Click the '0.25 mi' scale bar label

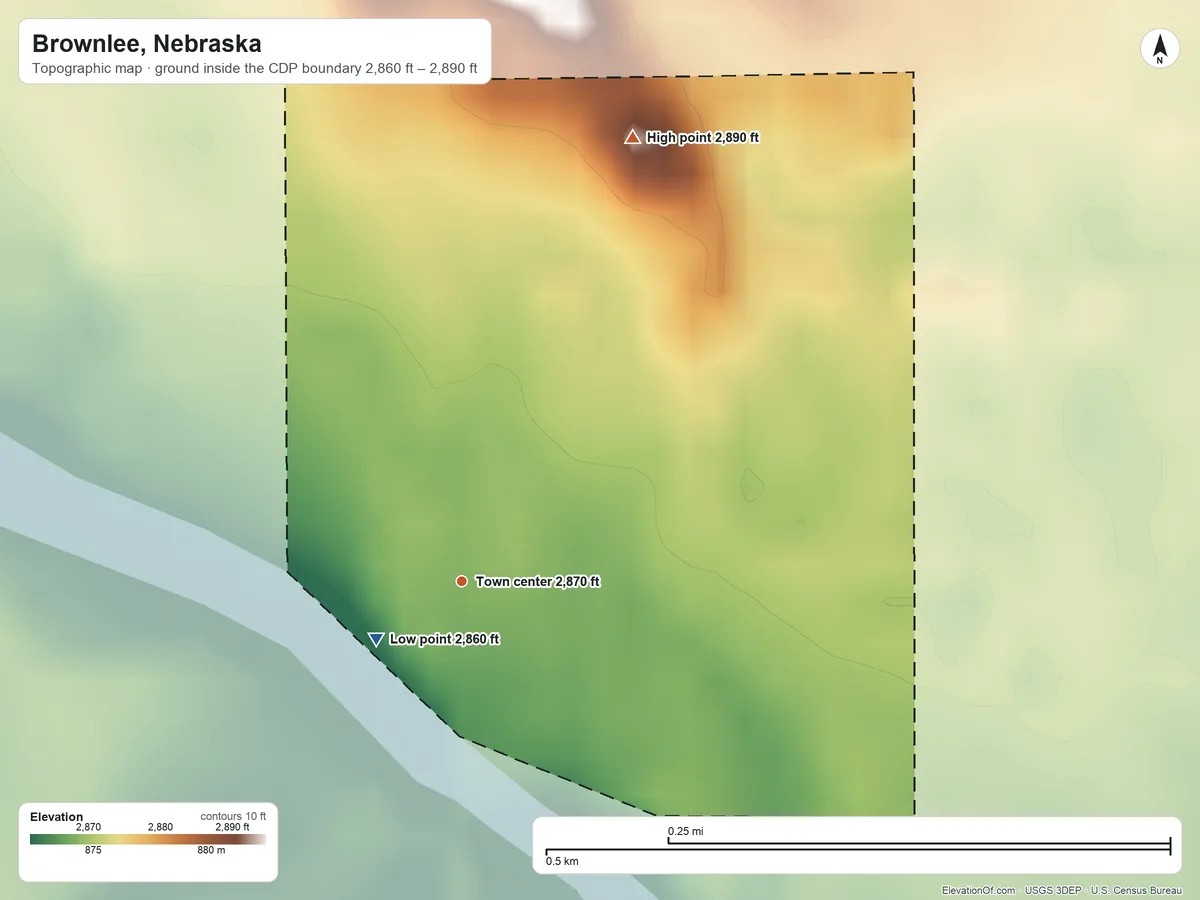pos(685,831)
